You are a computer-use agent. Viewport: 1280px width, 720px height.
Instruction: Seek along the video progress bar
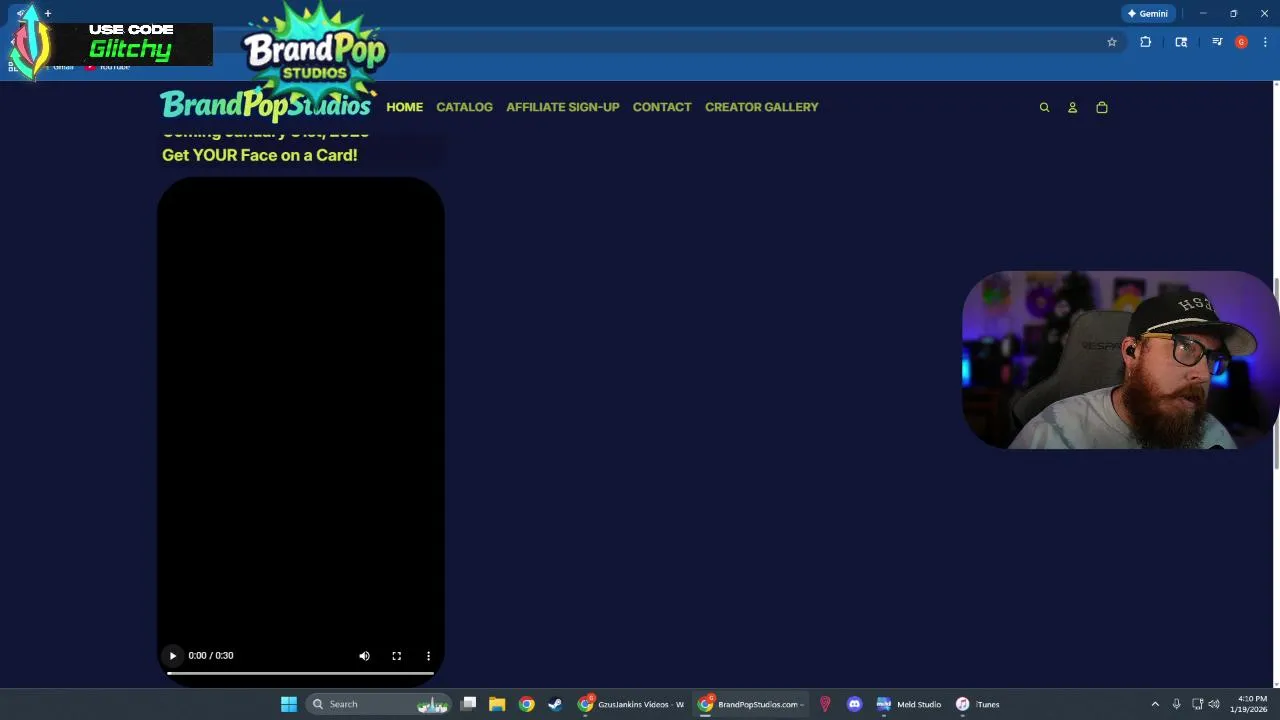point(300,673)
